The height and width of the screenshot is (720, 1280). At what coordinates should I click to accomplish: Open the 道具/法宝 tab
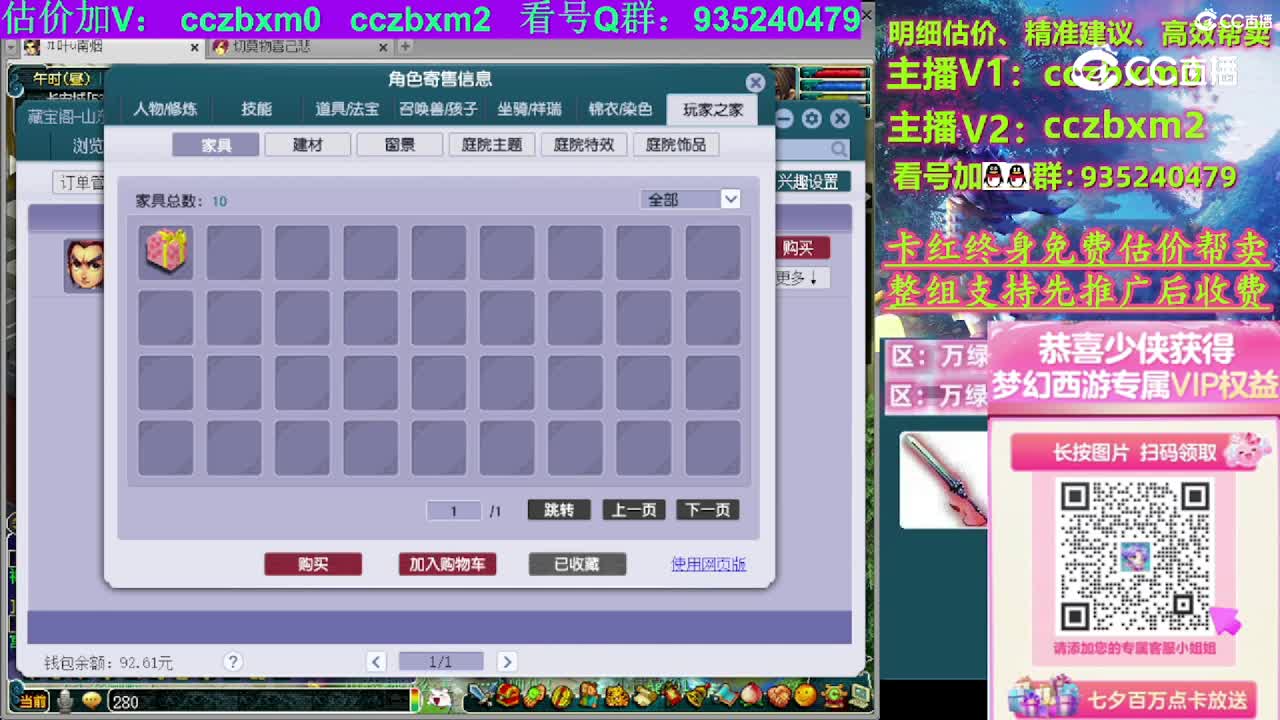pos(346,109)
